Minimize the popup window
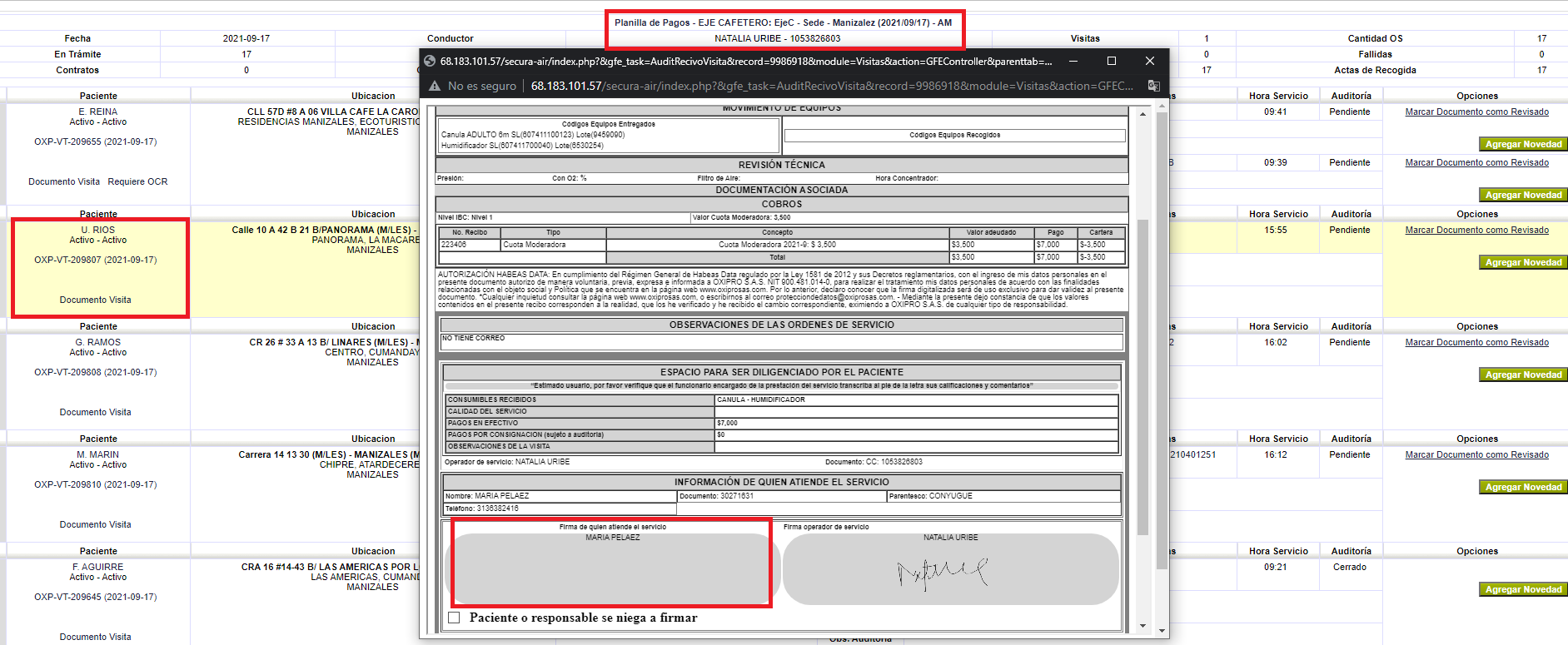Image resolution: width=1568 pixels, height=645 pixels. click(1073, 61)
